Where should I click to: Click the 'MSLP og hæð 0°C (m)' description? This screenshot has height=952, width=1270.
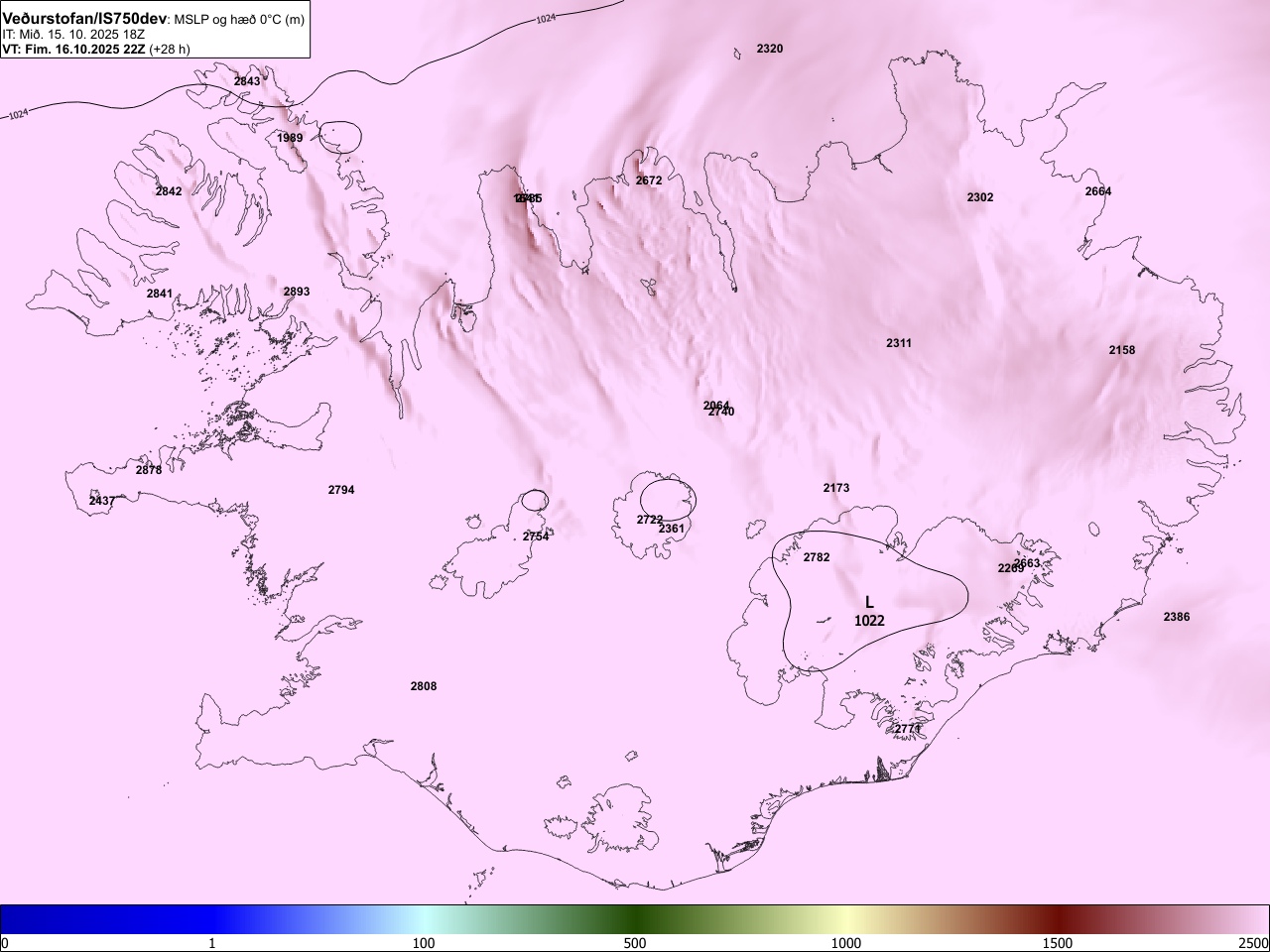(240, 20)
